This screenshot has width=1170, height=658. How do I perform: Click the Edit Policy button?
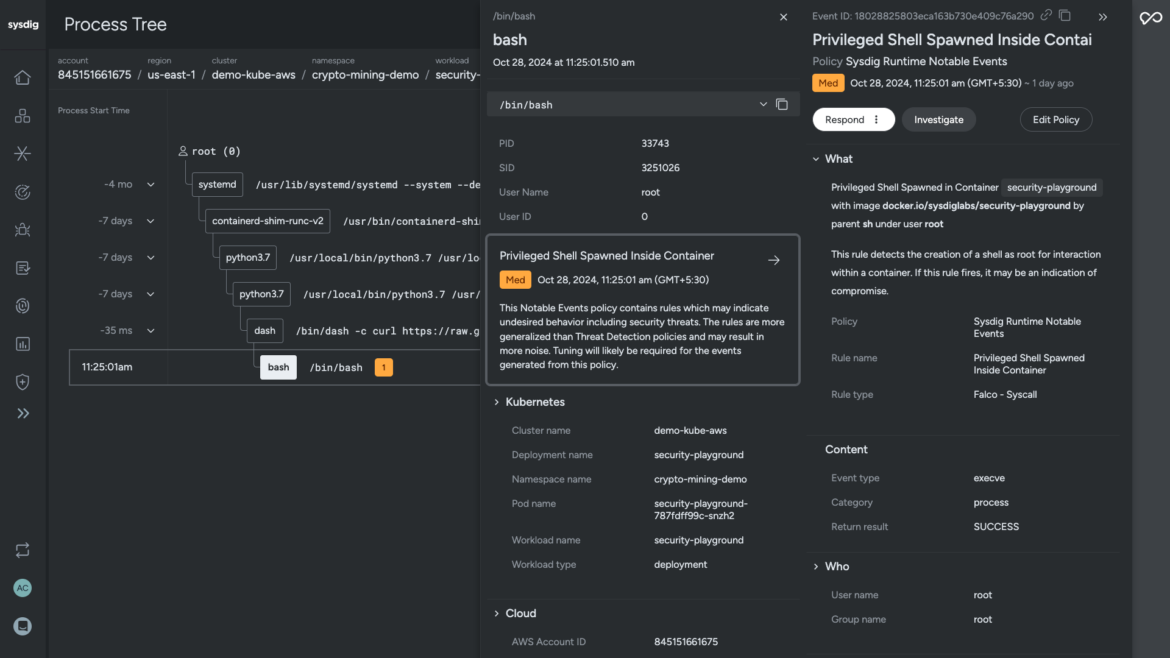point(1056,119)
